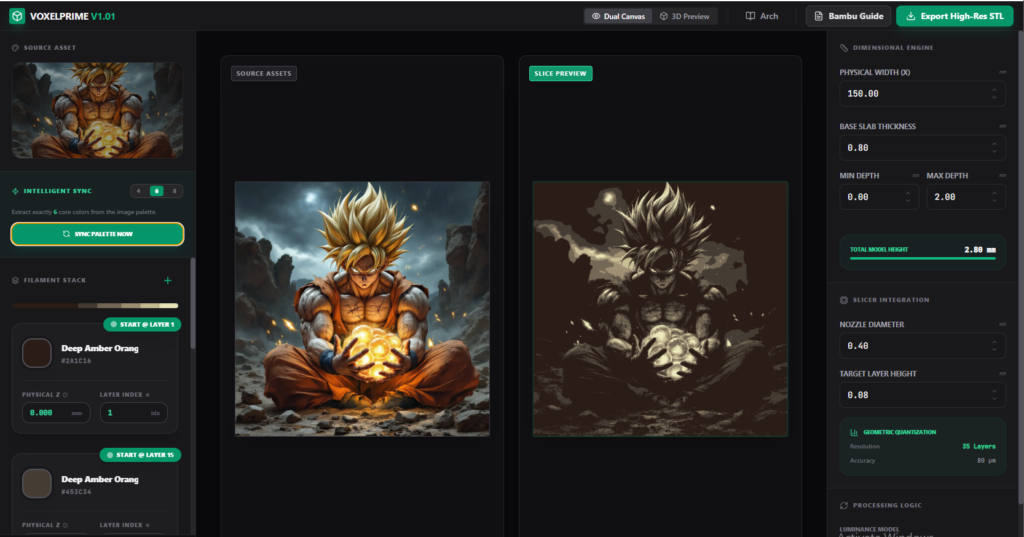Add a new filament with the plus icon
The image size is (1024, 537).
[167, 281]
